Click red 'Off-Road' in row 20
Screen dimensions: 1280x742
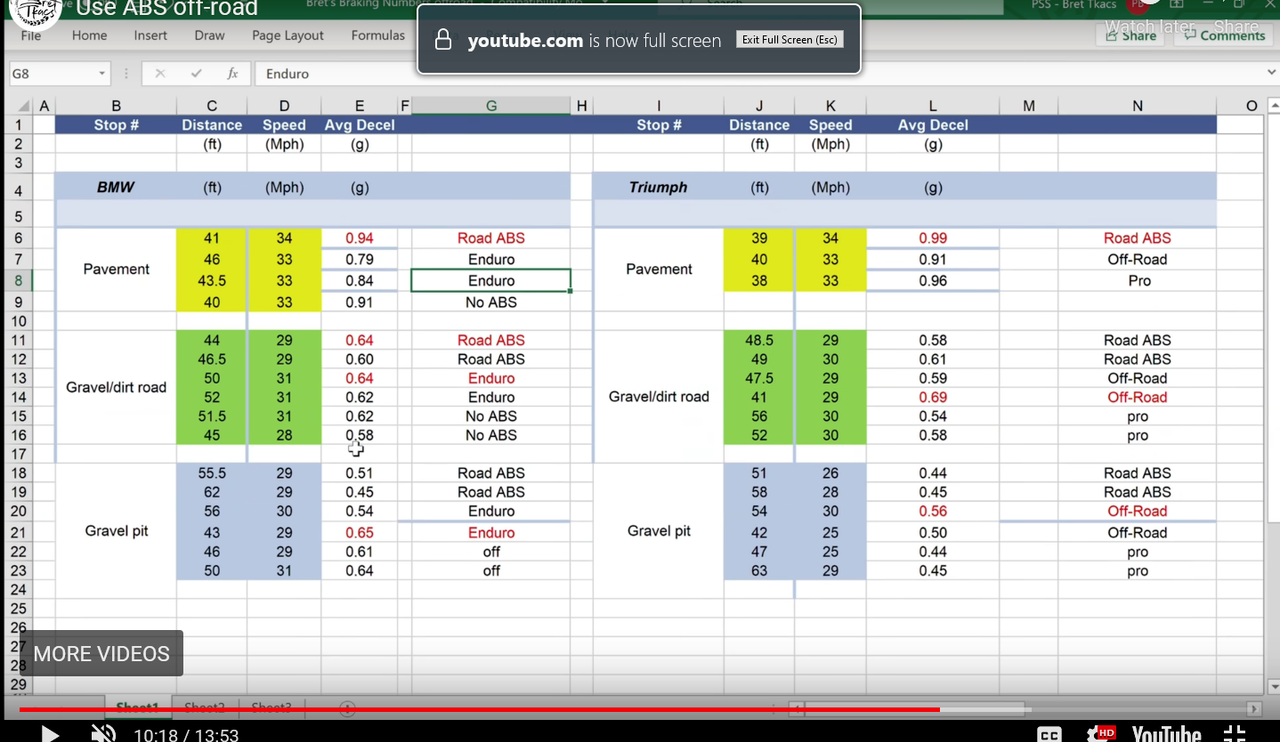tap(1137, 511)
